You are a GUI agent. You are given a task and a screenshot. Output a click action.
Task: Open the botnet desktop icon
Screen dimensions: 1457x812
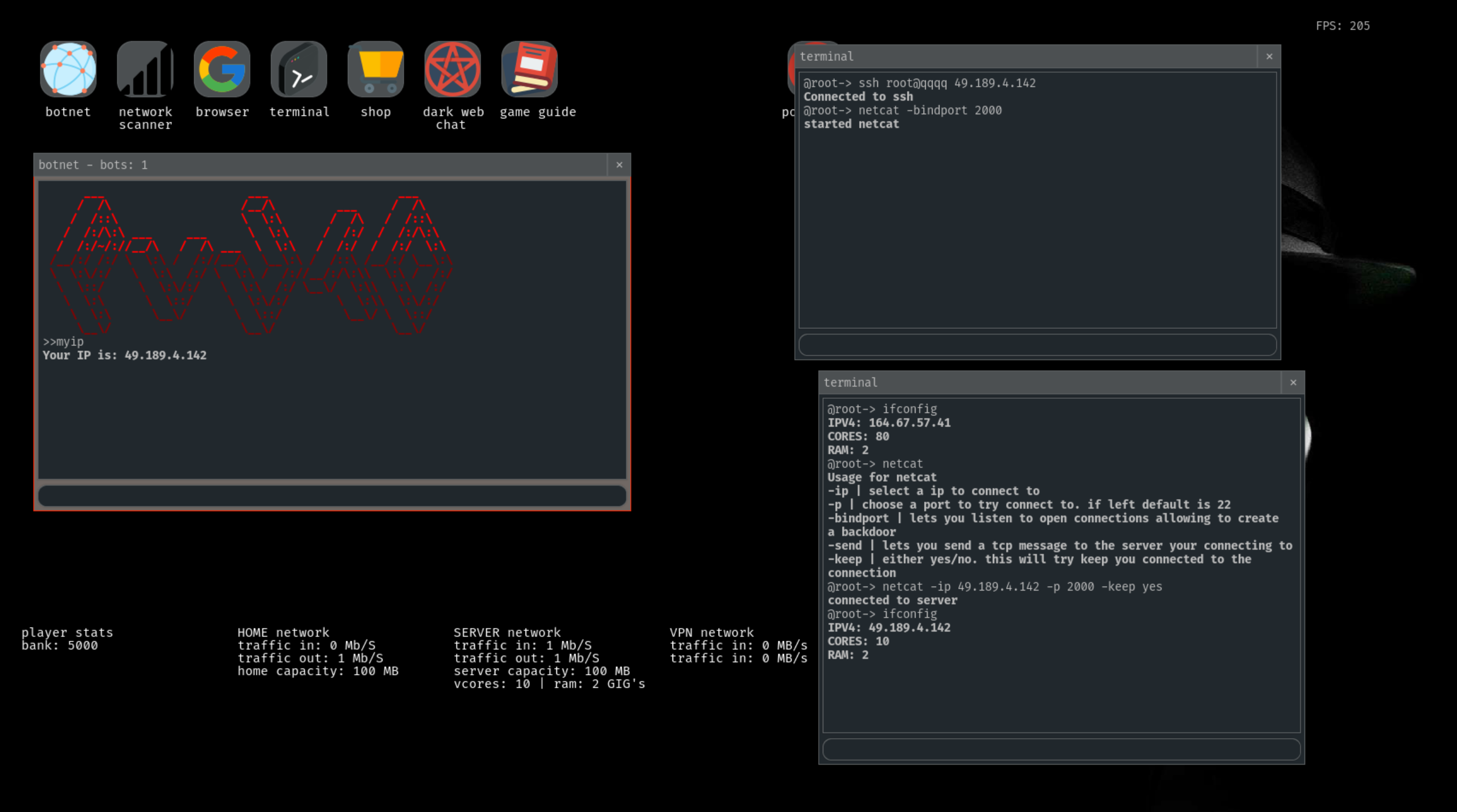tap(68, 69)
